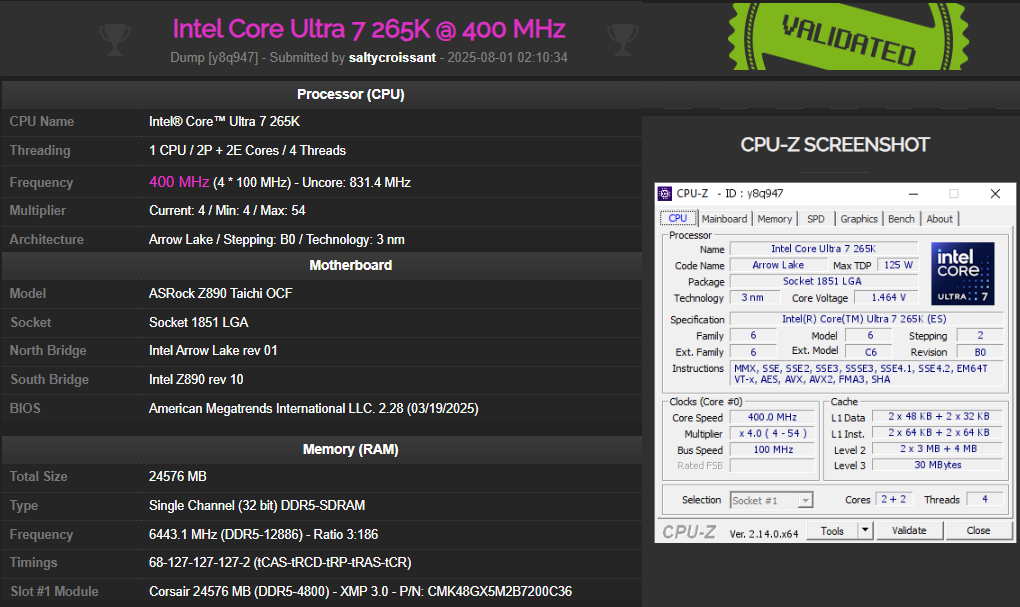Click the Specification field in CPU-Z
Viewport: 1020px width, 607px height.
[x=865, y=319]
